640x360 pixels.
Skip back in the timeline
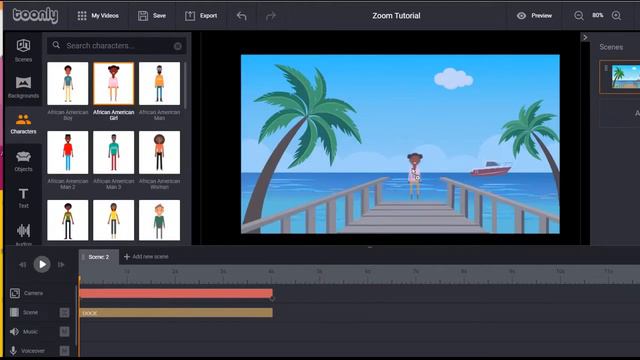[22, 265]
